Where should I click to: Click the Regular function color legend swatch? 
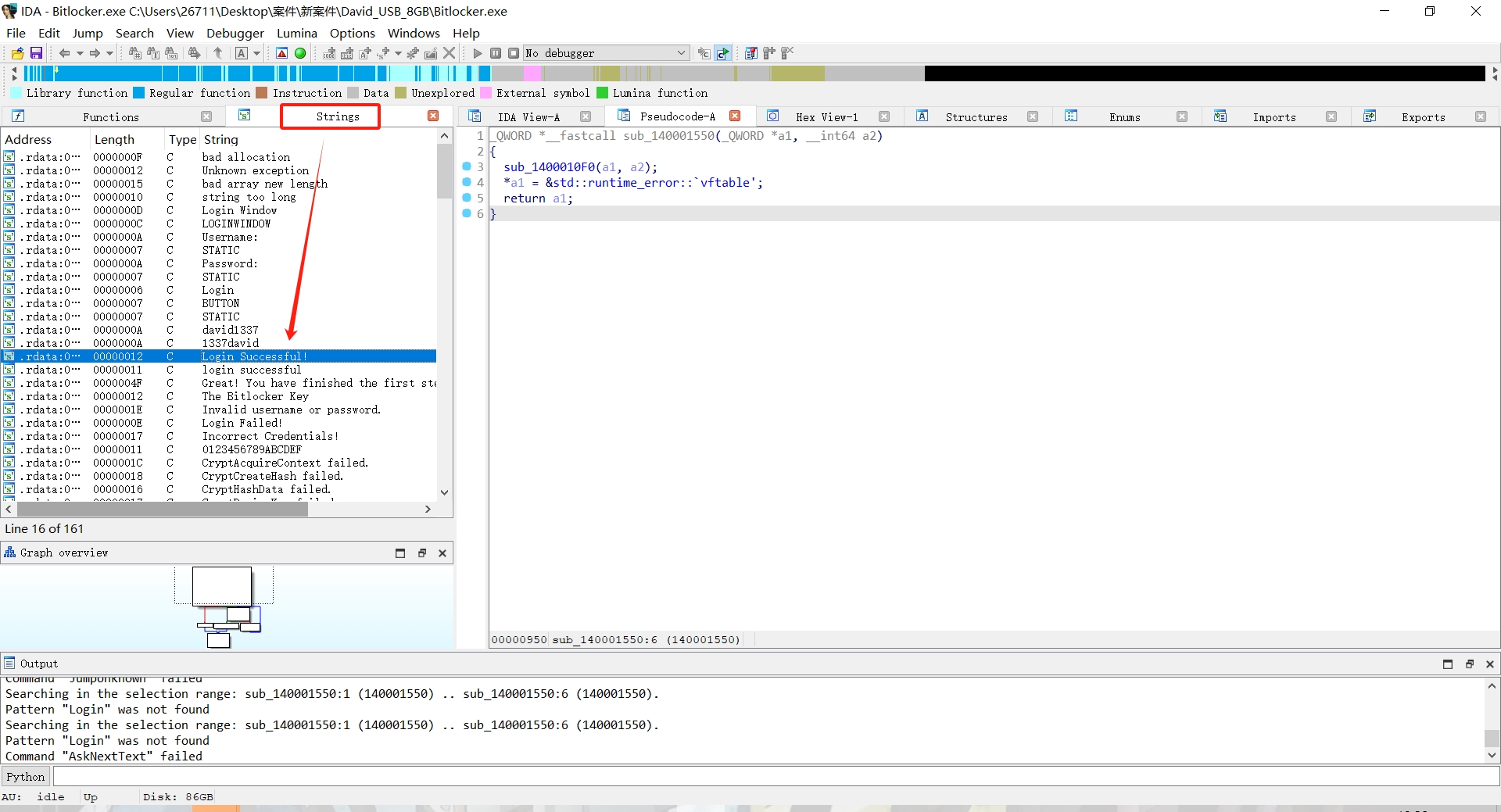(x=139, y=93)
